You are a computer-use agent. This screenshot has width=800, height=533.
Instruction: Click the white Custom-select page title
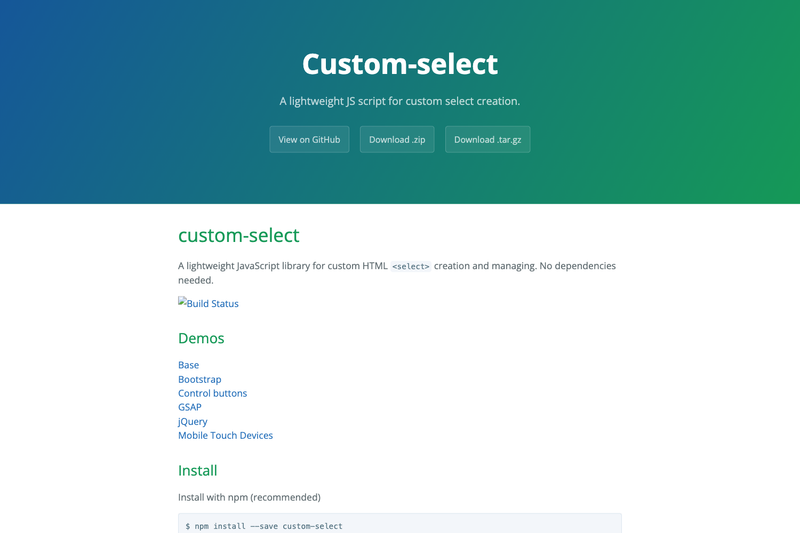[x=400, y=64]
